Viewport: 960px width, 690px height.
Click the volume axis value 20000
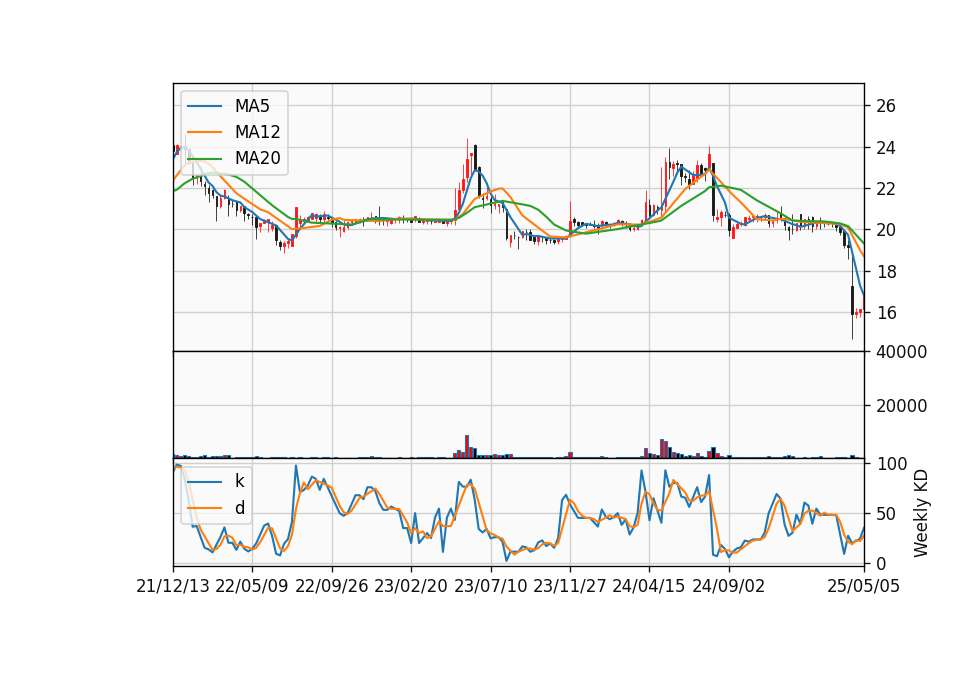(x=901, y=406)
